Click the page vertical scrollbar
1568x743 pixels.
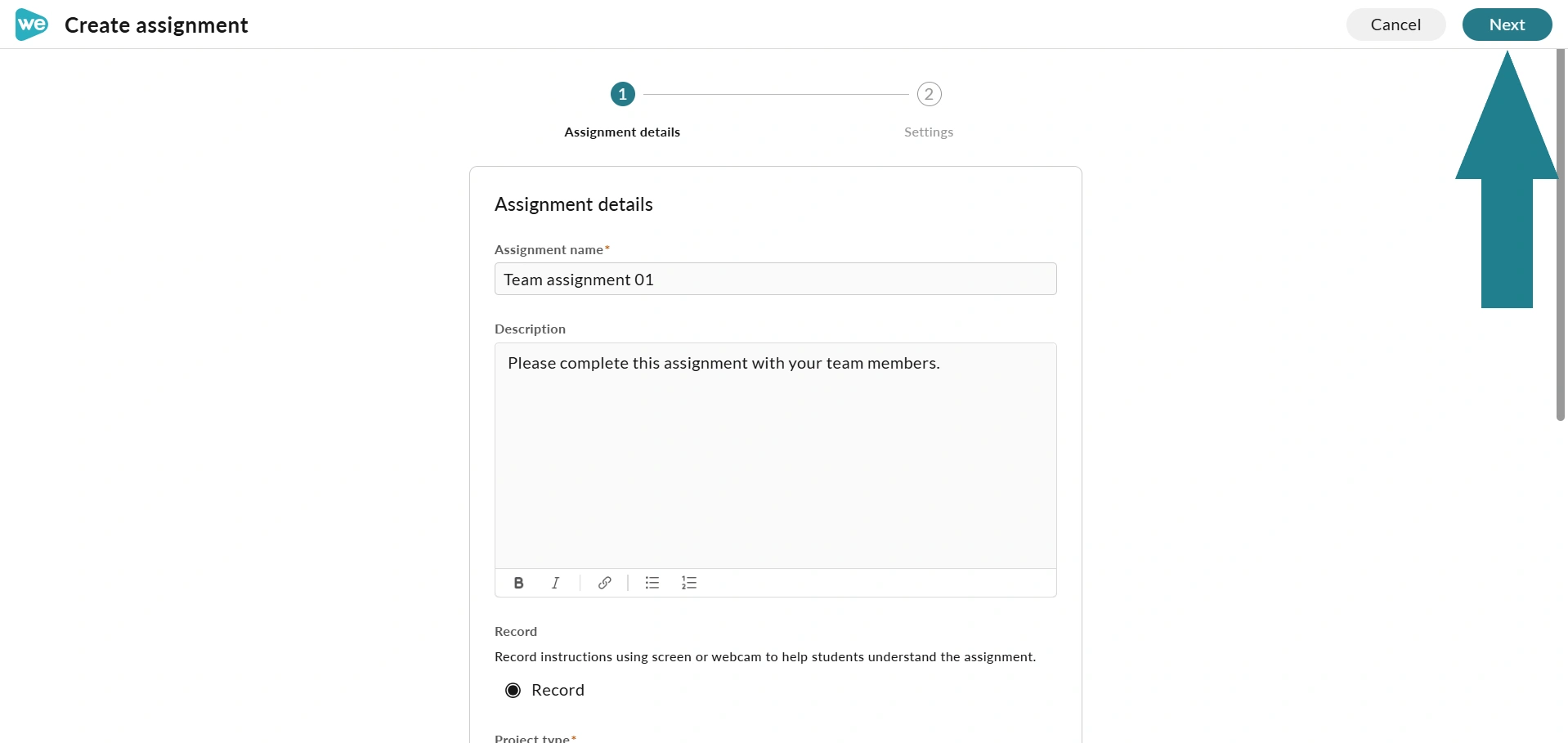pos(1560,235)
